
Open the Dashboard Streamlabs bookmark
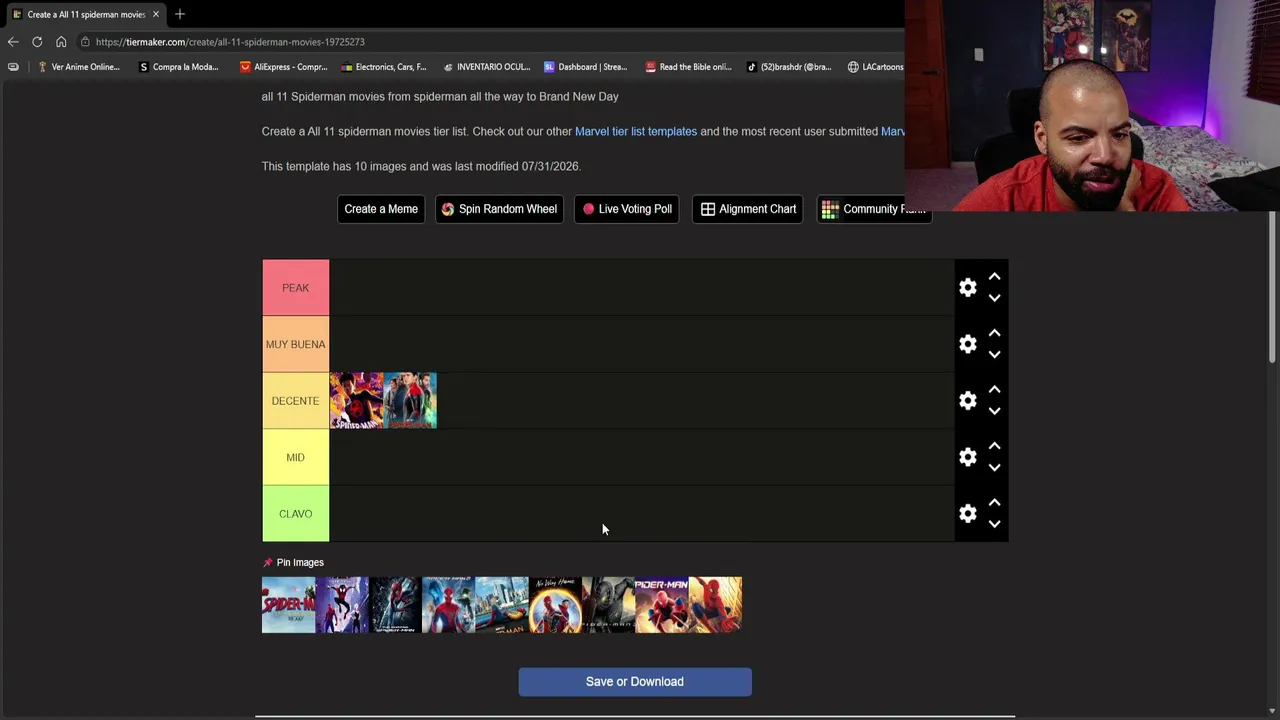[586, 67]
